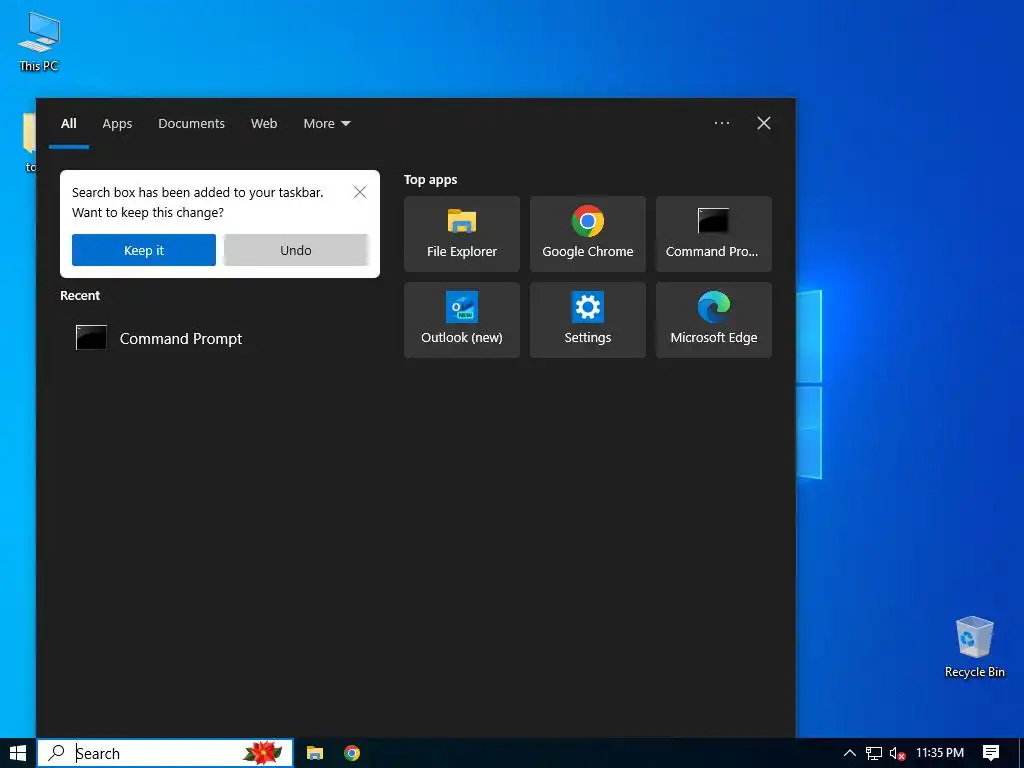Open File Explorer from Top apps
This screenshot has height=768, width=1024.
[x=462, y=234]
